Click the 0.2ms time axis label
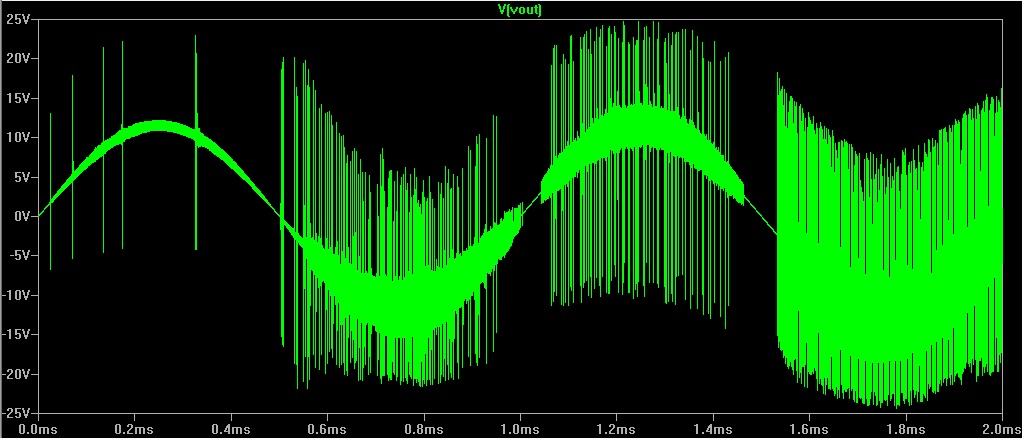1022x439 pixels. coord(134,430)
